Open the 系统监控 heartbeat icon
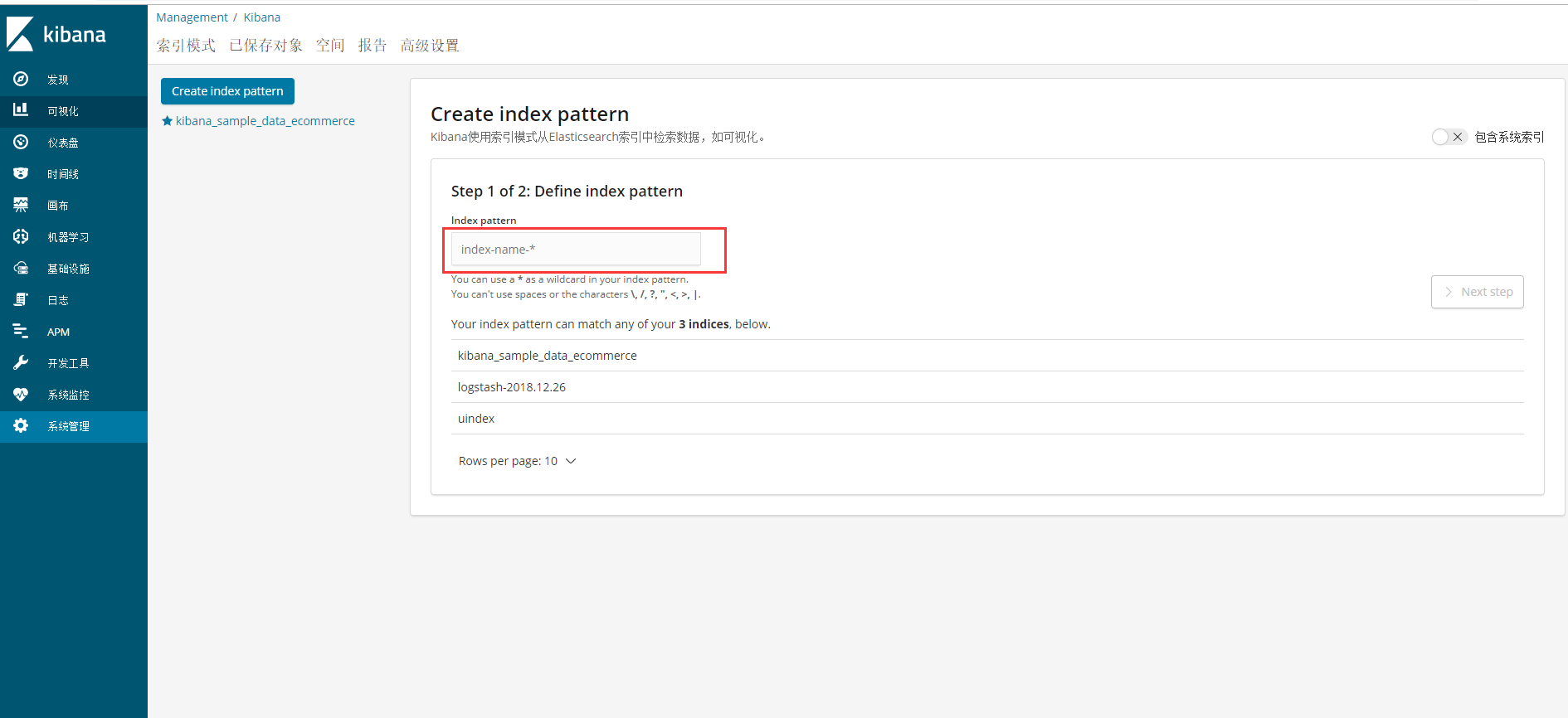 pyautogui.click(x=21, y=394)
